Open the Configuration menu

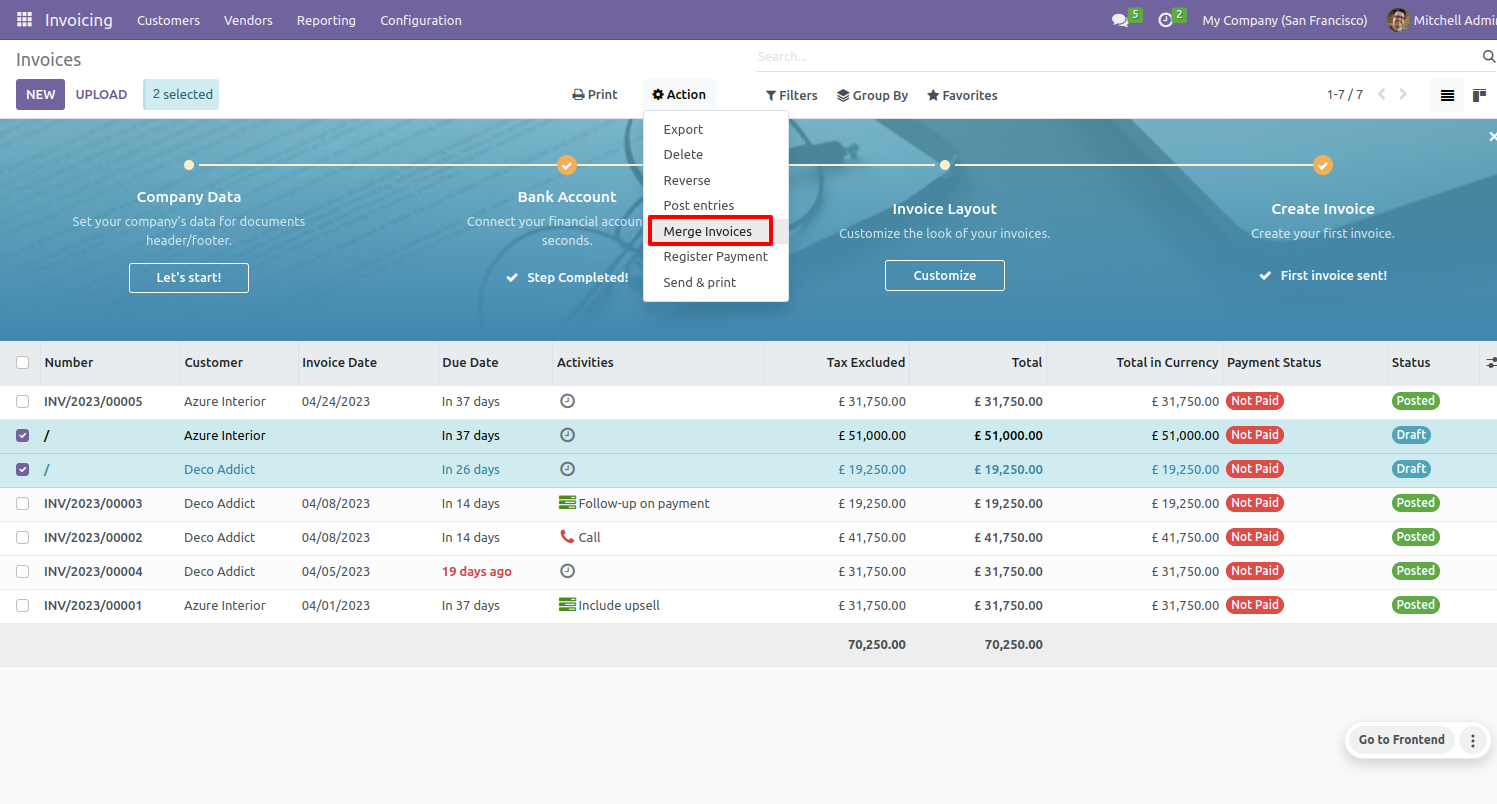(421, 20)
